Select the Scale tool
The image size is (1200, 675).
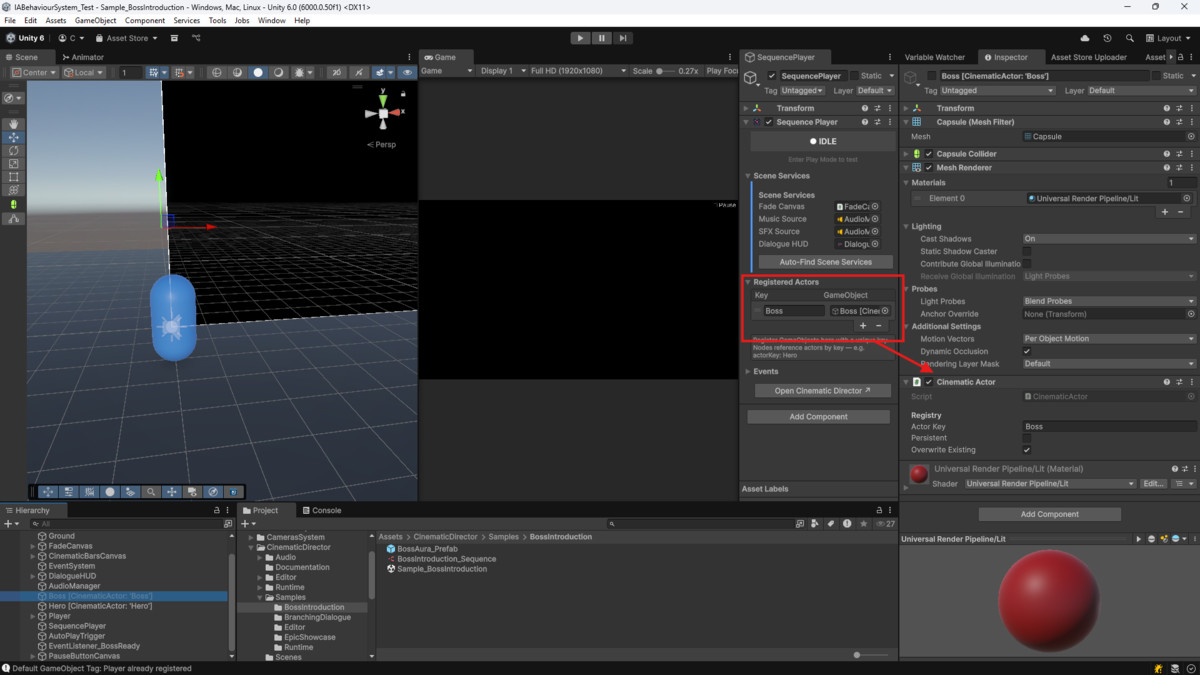[x=14, y=163]
